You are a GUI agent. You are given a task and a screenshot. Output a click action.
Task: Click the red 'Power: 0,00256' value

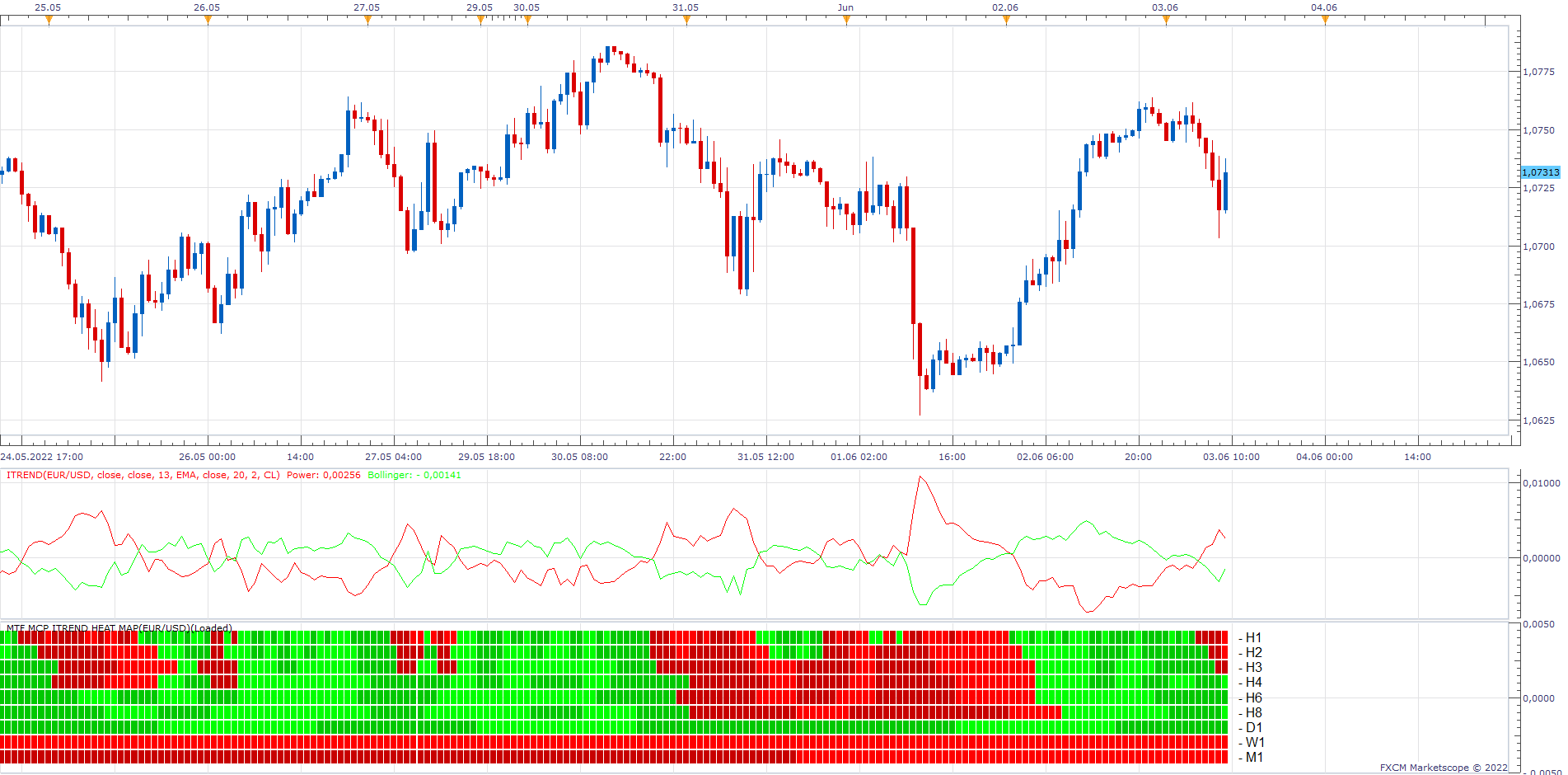(324, 475)
